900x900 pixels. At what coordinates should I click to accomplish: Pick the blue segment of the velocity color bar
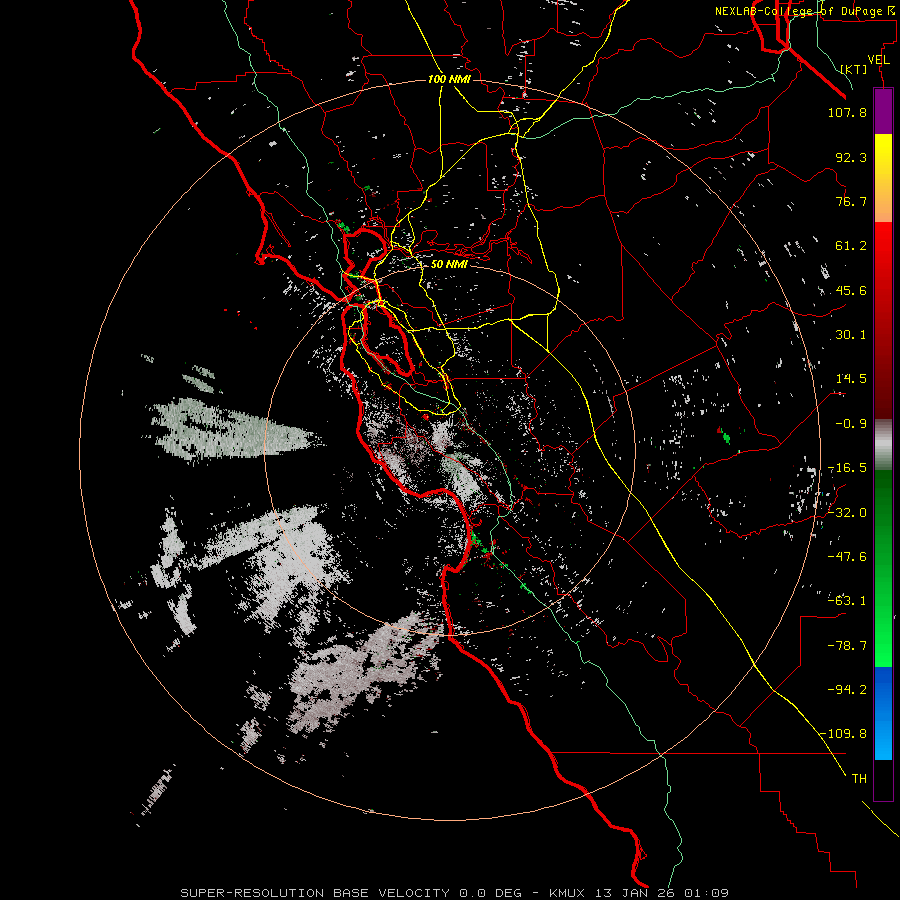(x=883, y=713)
